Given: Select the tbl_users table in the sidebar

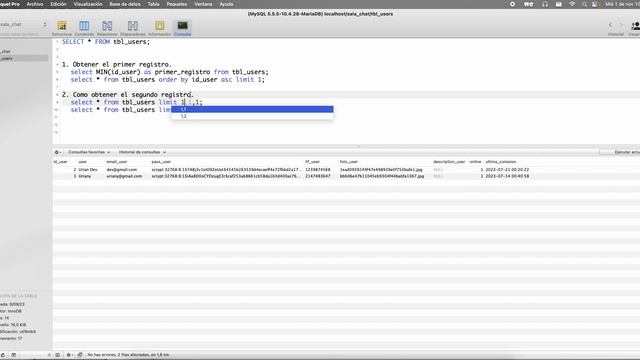Looking at the screenshot, I should point(24,58).
